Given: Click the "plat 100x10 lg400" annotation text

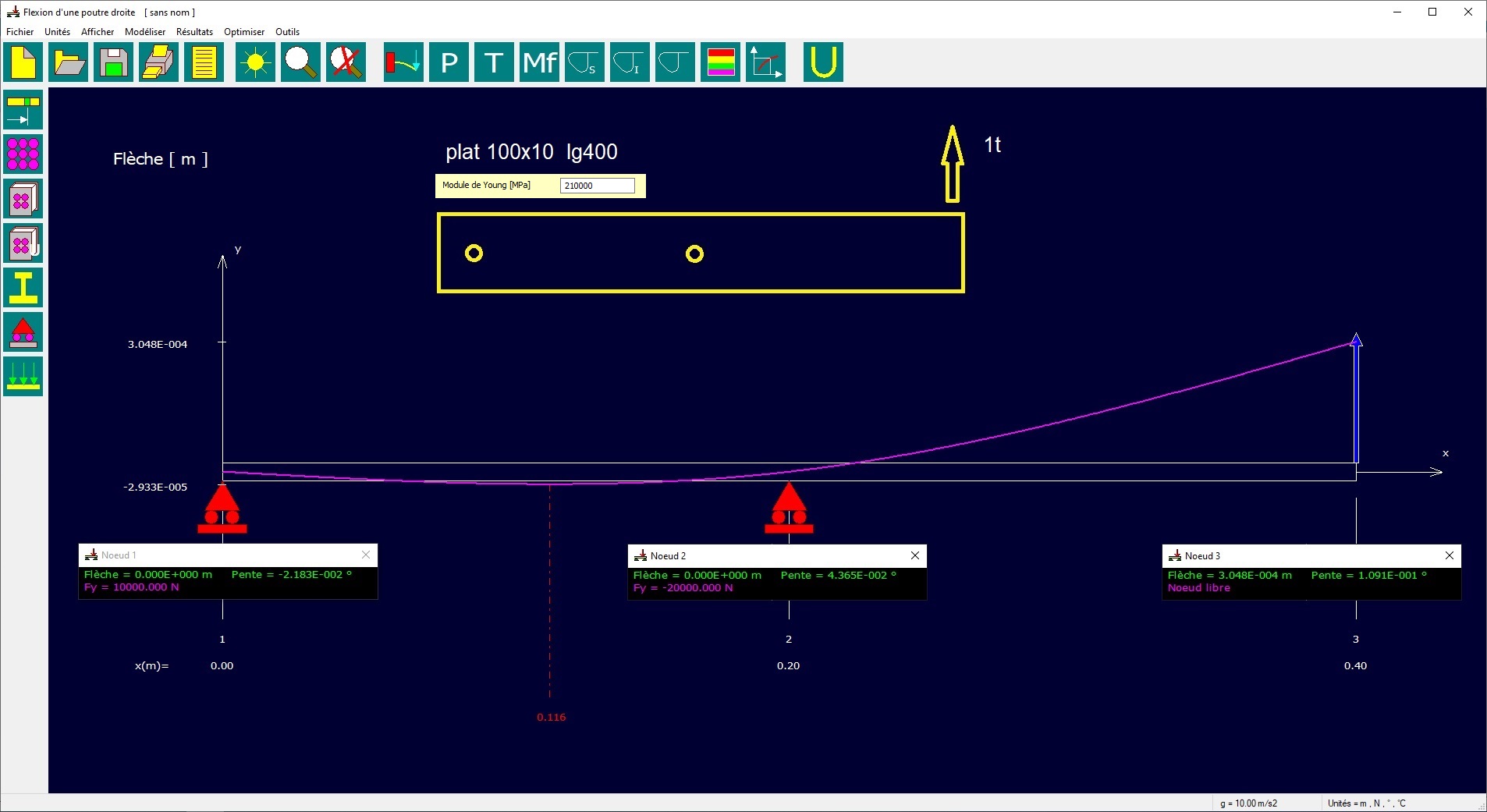Looking at the screenshot, I should [531, 152].
